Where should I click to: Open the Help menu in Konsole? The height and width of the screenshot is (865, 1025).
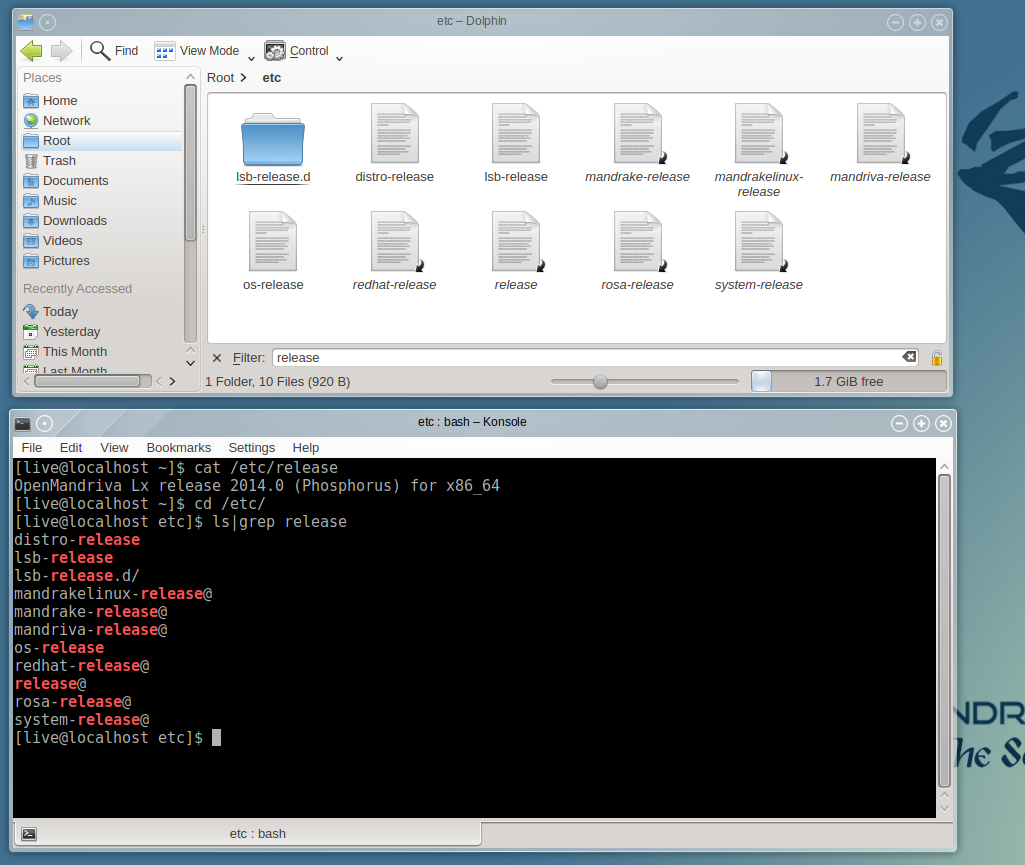pyautogui.click(x=306, y=448)
